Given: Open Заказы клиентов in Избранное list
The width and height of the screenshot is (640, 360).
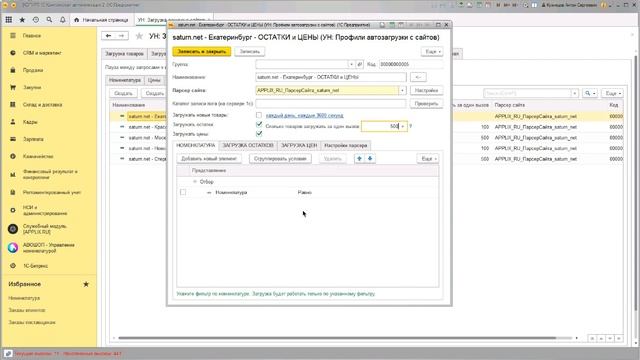Looking at the screenshot, I should point(27,310).
